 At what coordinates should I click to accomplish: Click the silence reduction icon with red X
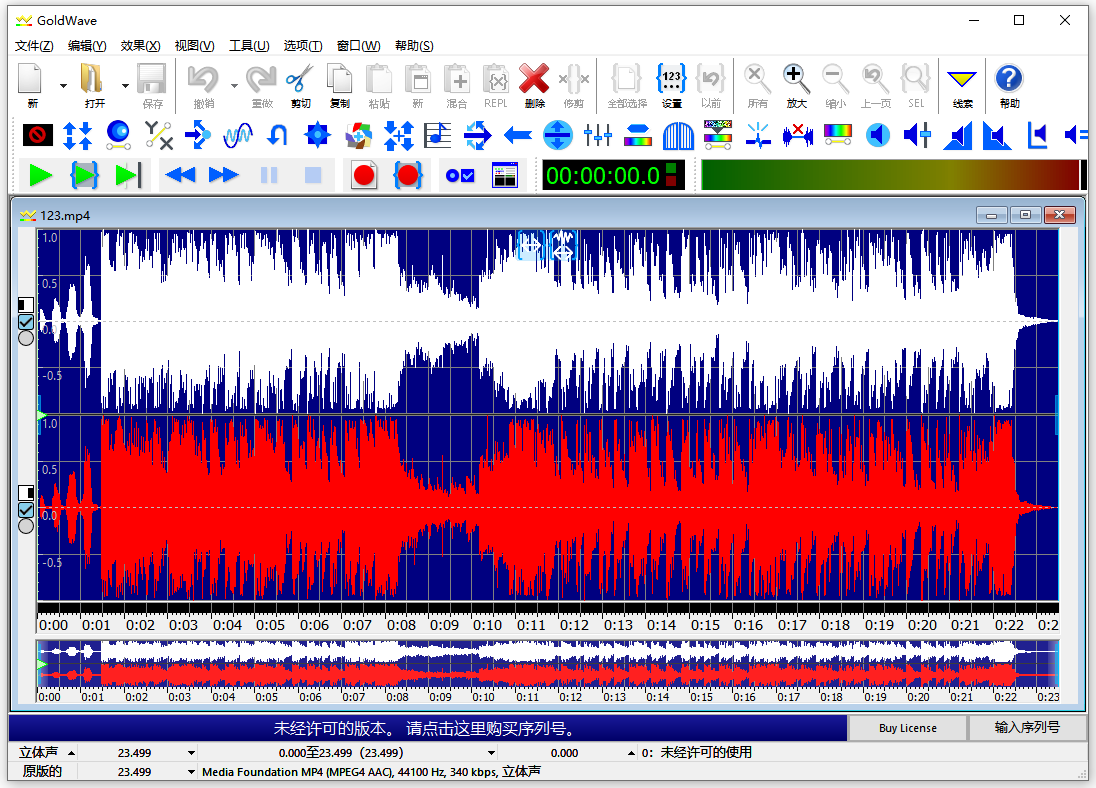point(798,135)
